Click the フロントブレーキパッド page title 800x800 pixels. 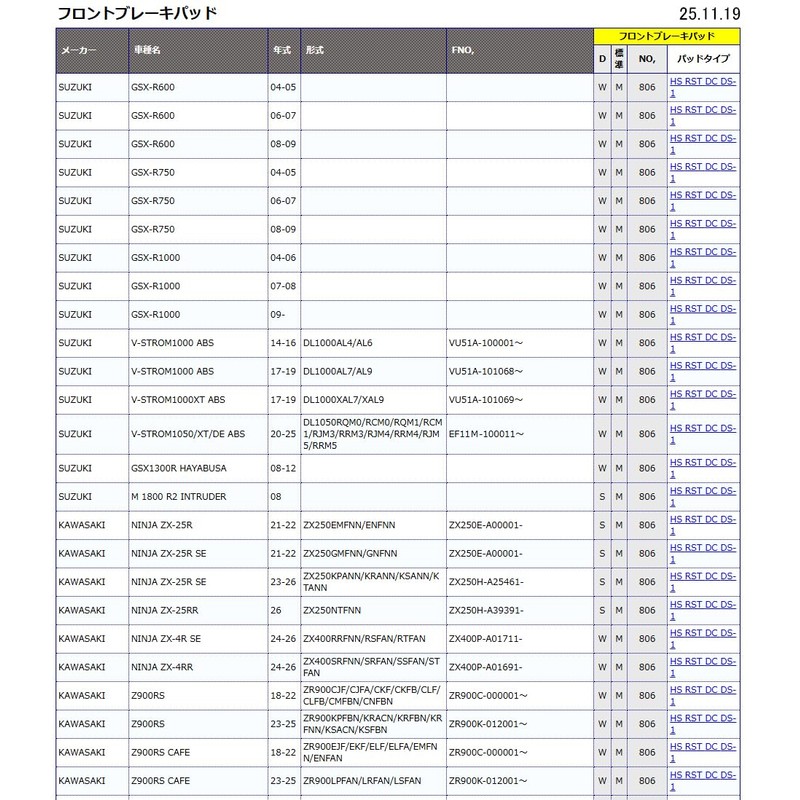pos(137,13)
